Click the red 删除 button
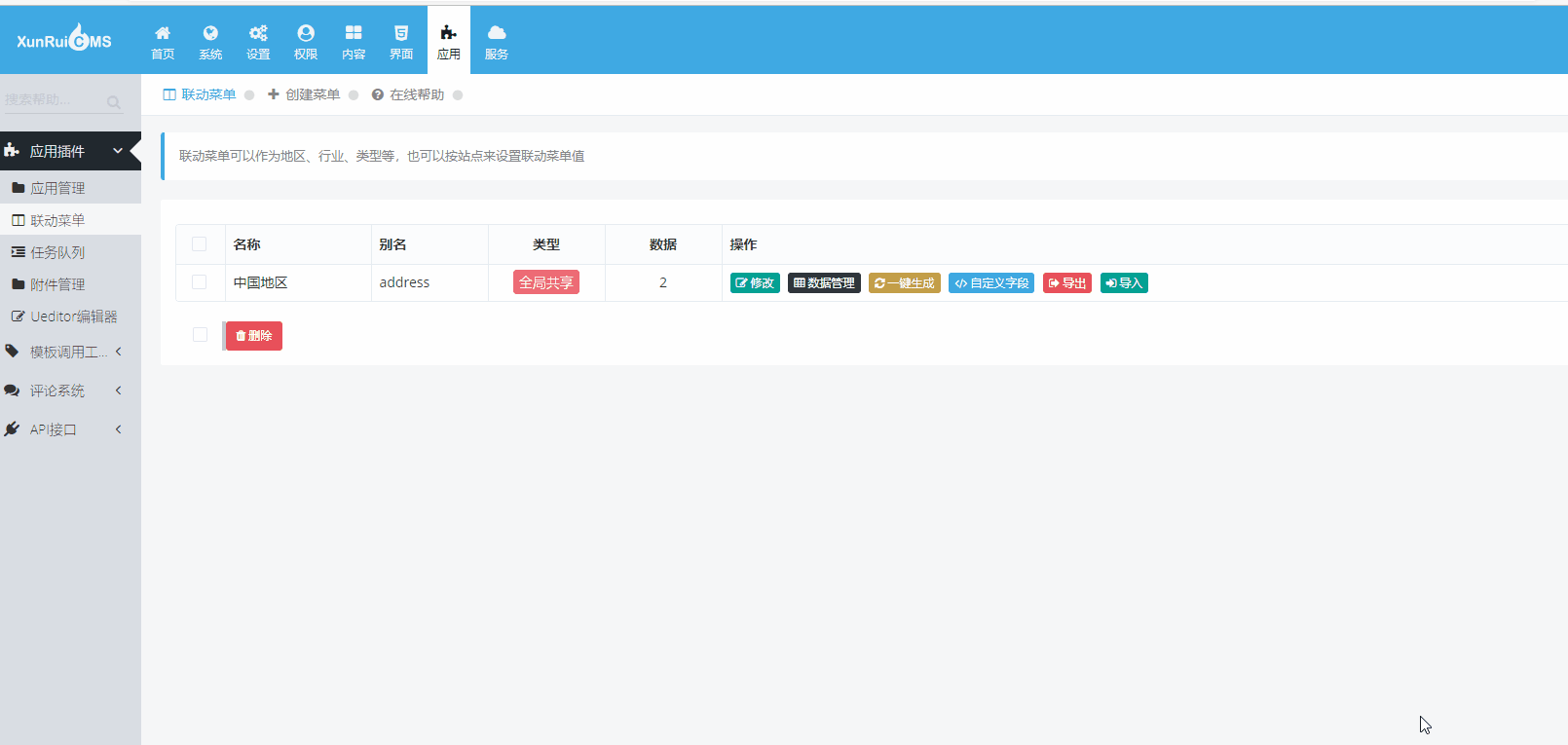Image resolution: width=1568 pixels, height=745 pixels. click(x=254, y=336)
